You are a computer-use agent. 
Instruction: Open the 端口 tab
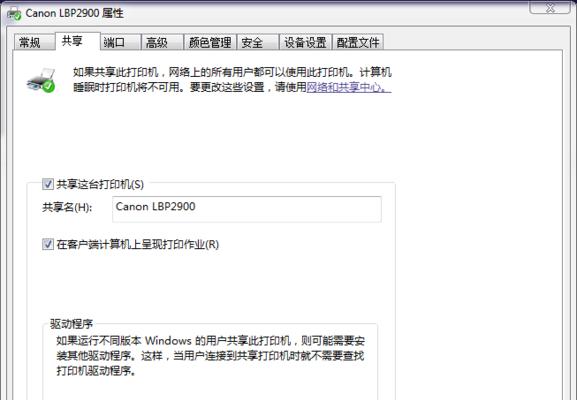coord(121,42)
